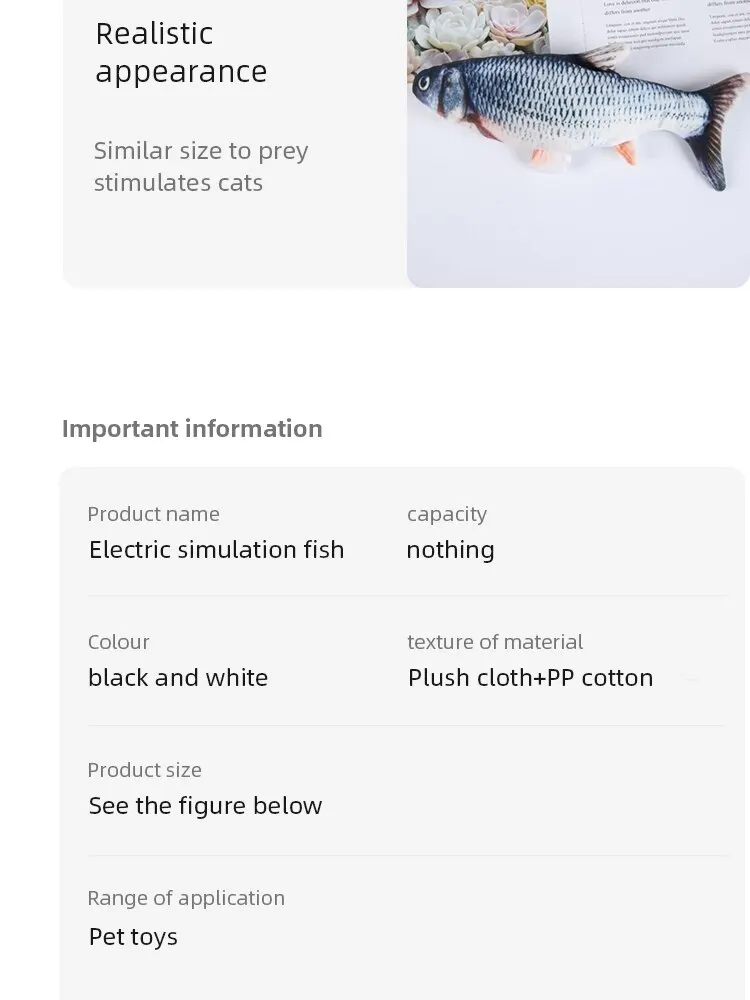This screenshot has height=1000, width=750.
Task: Select the capacity value "nothing"
Action: click(450, 550)
